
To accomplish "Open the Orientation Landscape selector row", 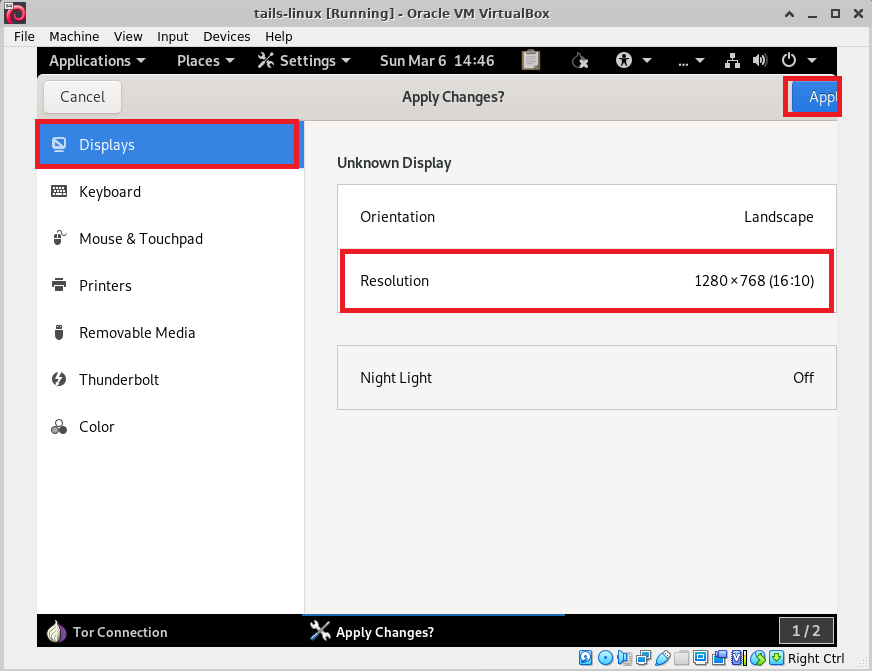I will pos(587,217).
